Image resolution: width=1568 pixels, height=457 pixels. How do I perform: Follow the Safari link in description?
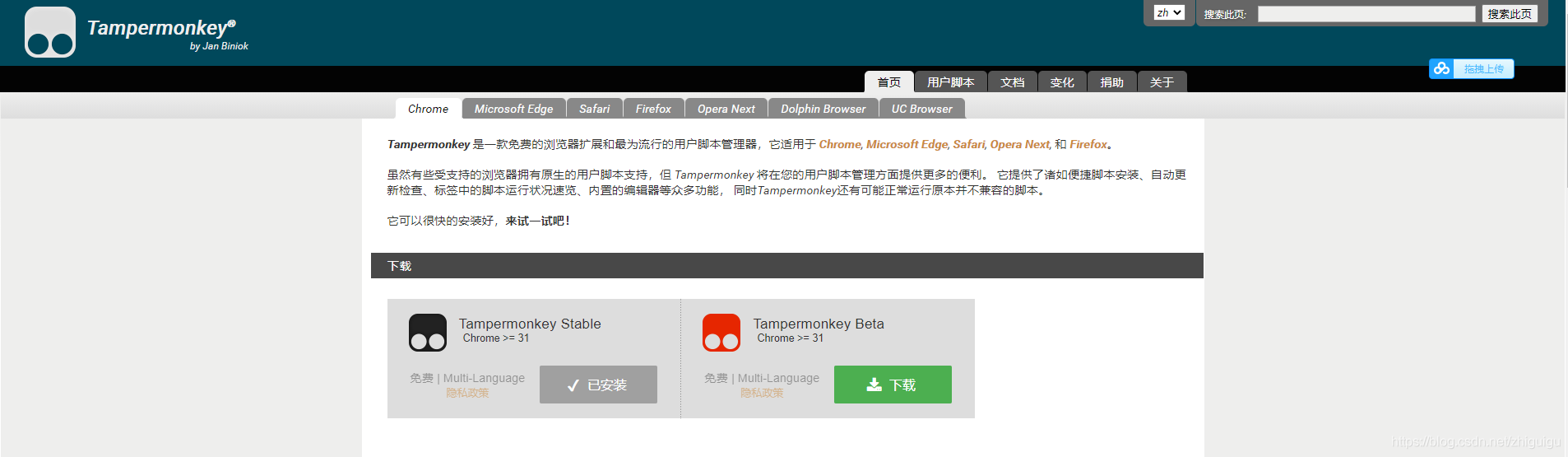click(x=968, y=144)
